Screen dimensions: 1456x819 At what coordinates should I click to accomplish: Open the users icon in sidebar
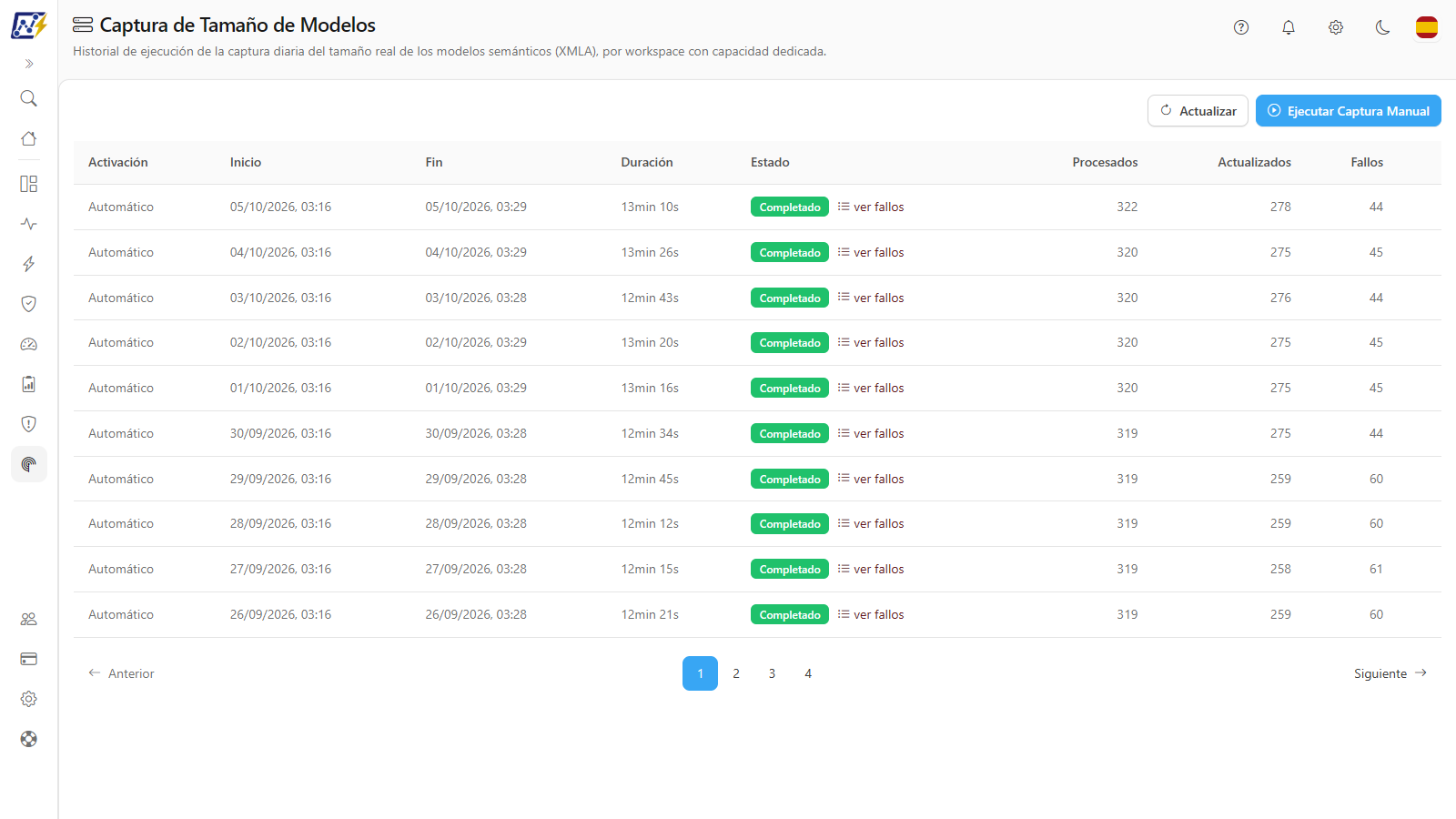pyautogui.click(x=29, y=619)
